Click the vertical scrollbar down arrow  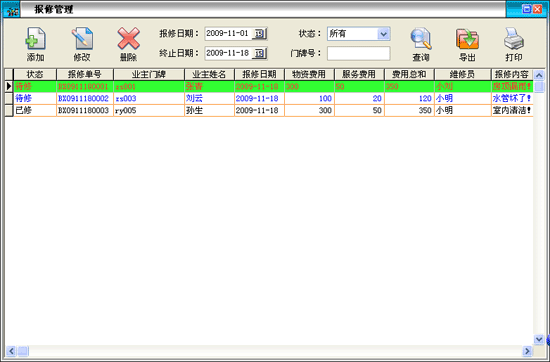click(x=539, y=339)
